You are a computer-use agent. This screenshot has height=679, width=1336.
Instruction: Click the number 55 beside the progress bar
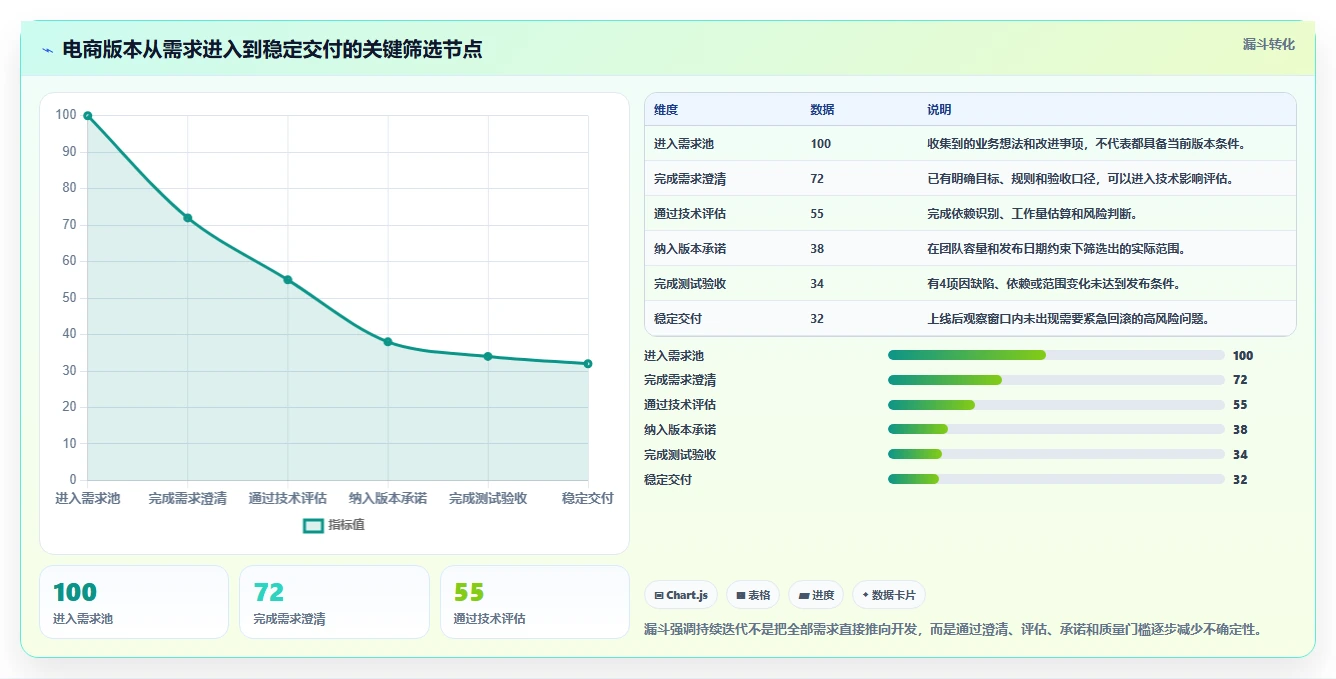click(x=1240, y=405)
